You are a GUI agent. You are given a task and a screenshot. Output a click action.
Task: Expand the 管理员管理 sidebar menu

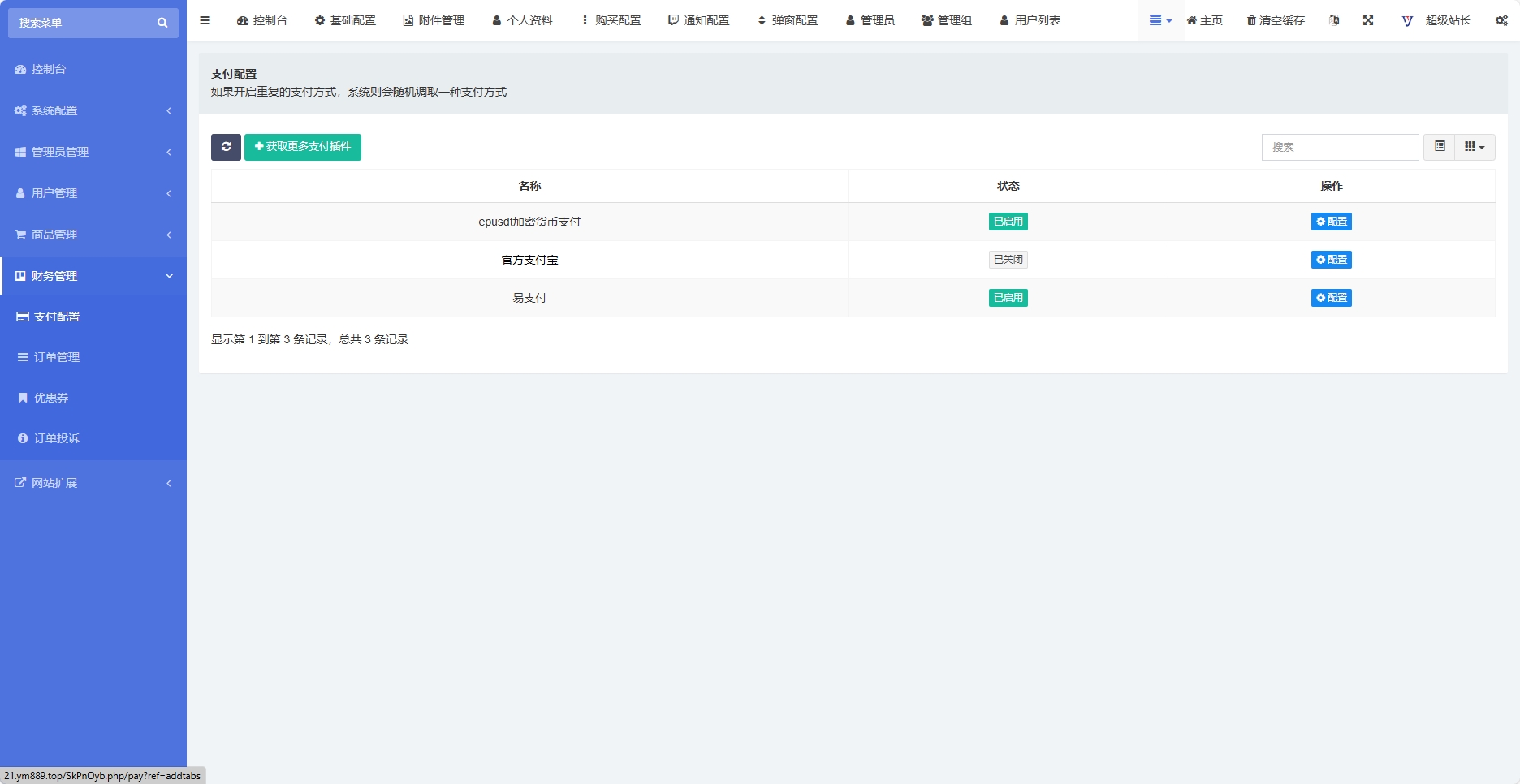93,152
